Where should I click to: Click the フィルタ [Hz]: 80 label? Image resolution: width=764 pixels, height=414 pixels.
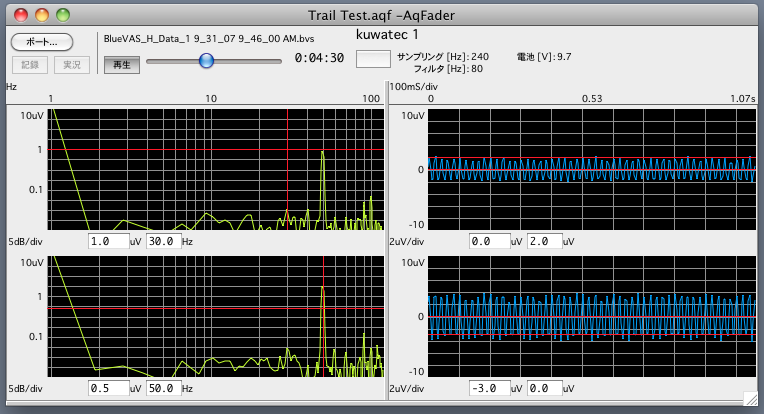pos(448,69)
